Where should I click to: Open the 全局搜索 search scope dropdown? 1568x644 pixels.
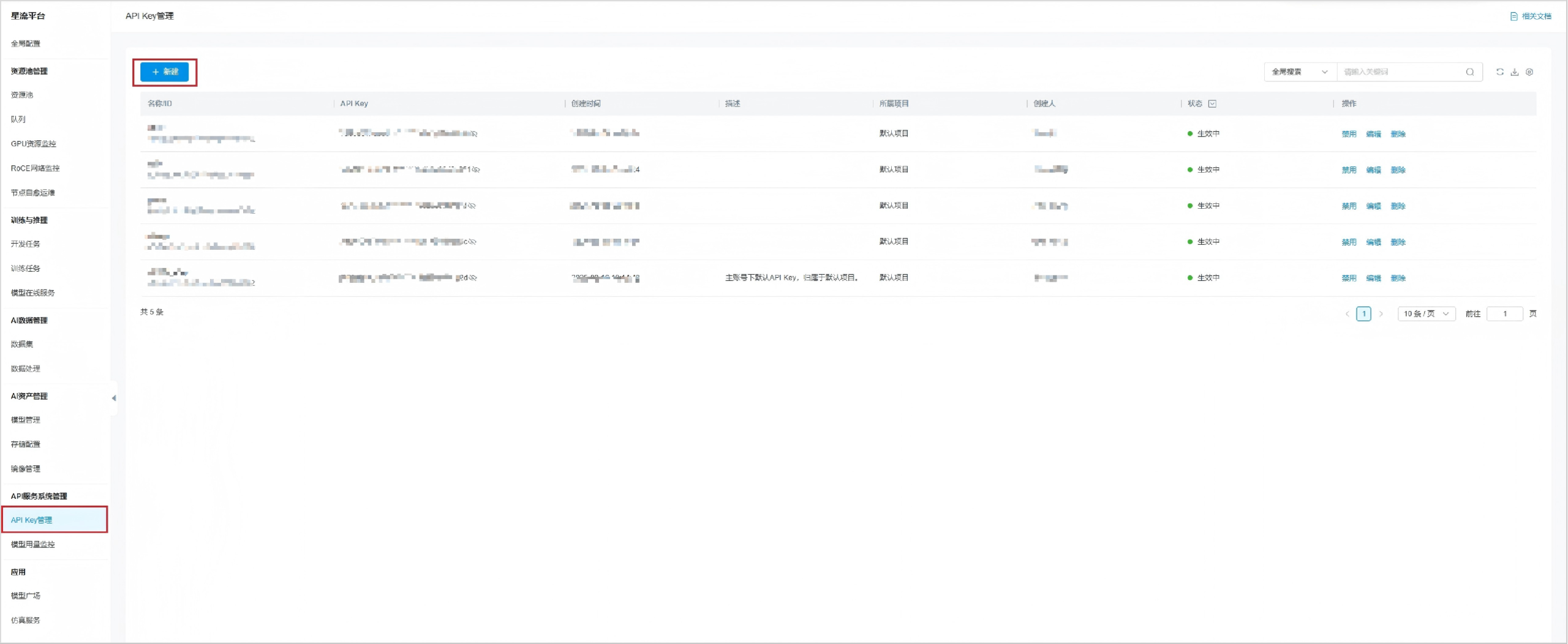point(1299,72)
